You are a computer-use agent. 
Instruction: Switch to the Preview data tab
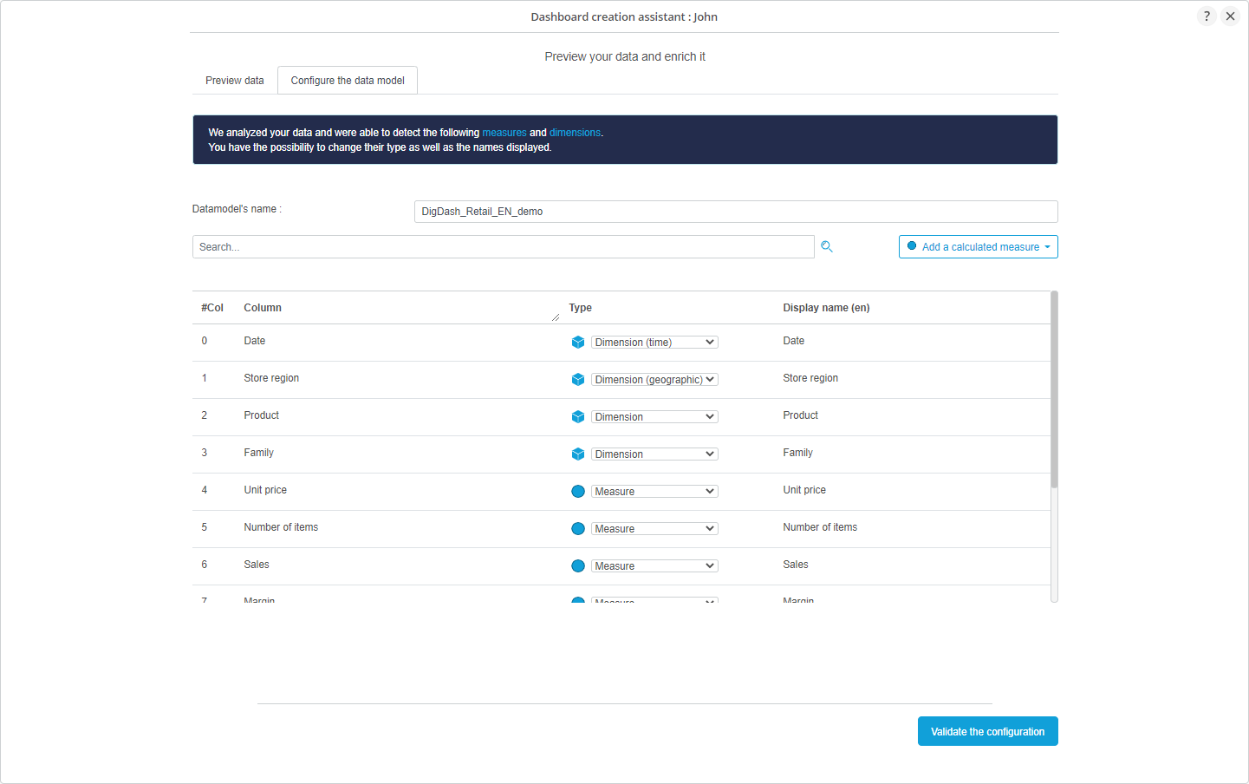(235, 80)
